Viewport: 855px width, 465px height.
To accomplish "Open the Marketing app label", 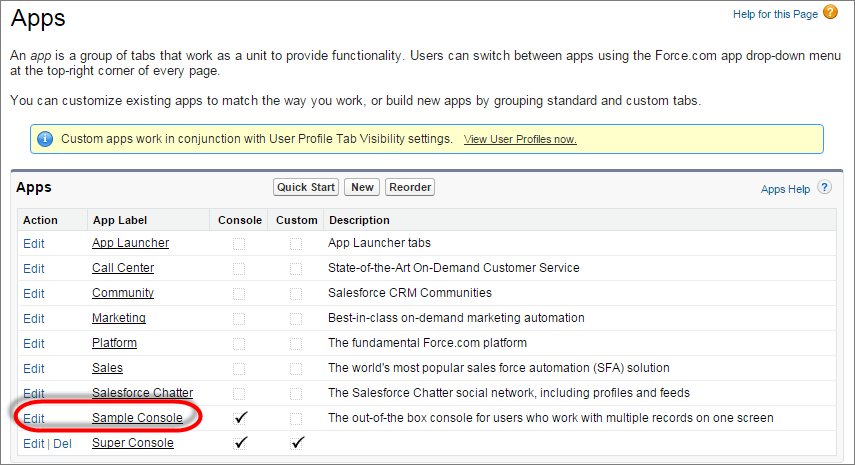I will coord(119,318).
